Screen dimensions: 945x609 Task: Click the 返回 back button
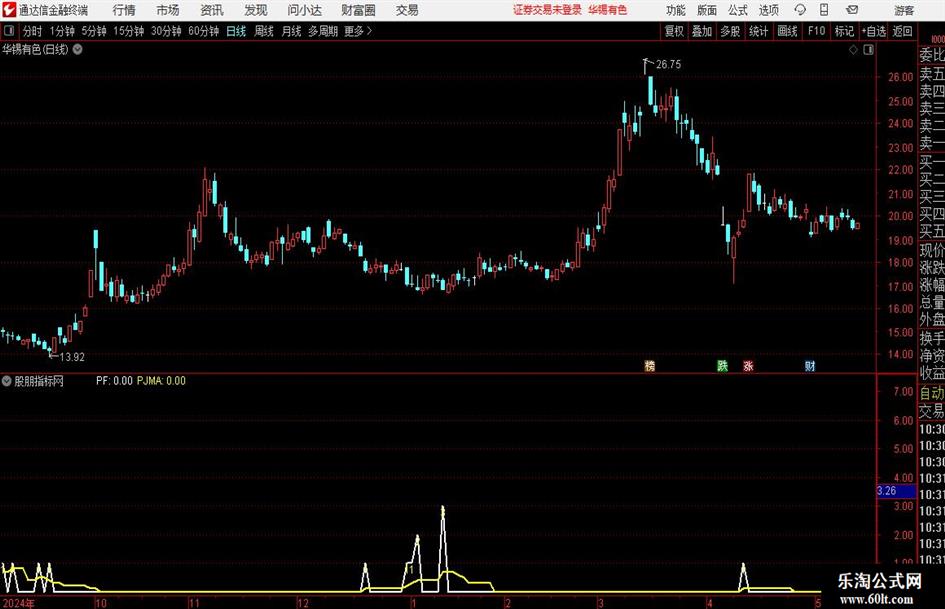(x=902, y=31)
